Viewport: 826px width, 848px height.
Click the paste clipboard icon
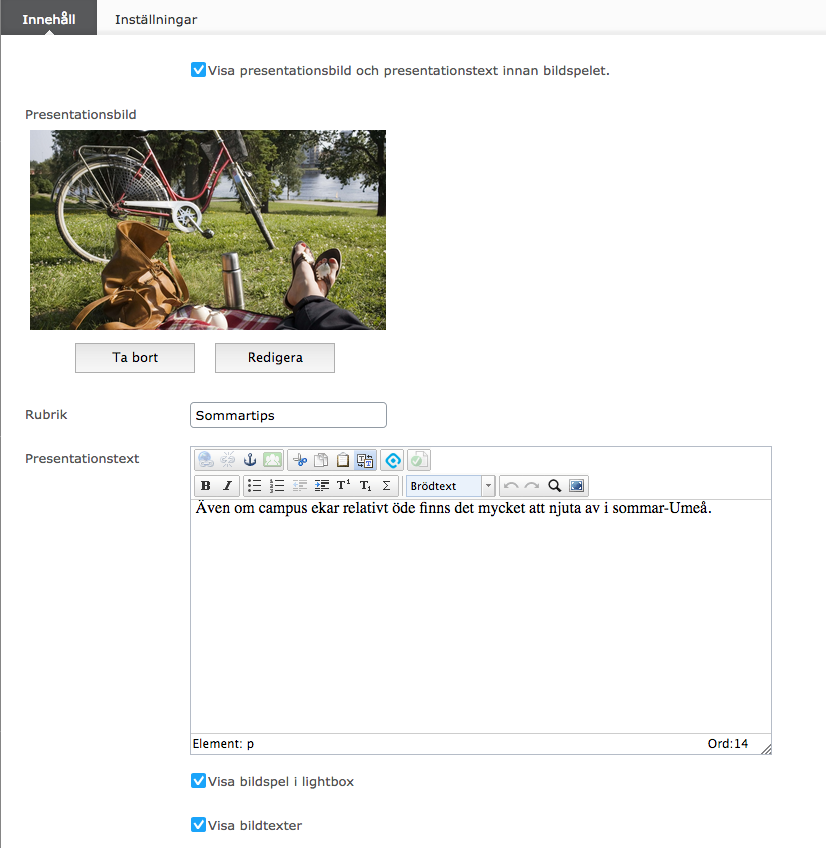(343, 460)
